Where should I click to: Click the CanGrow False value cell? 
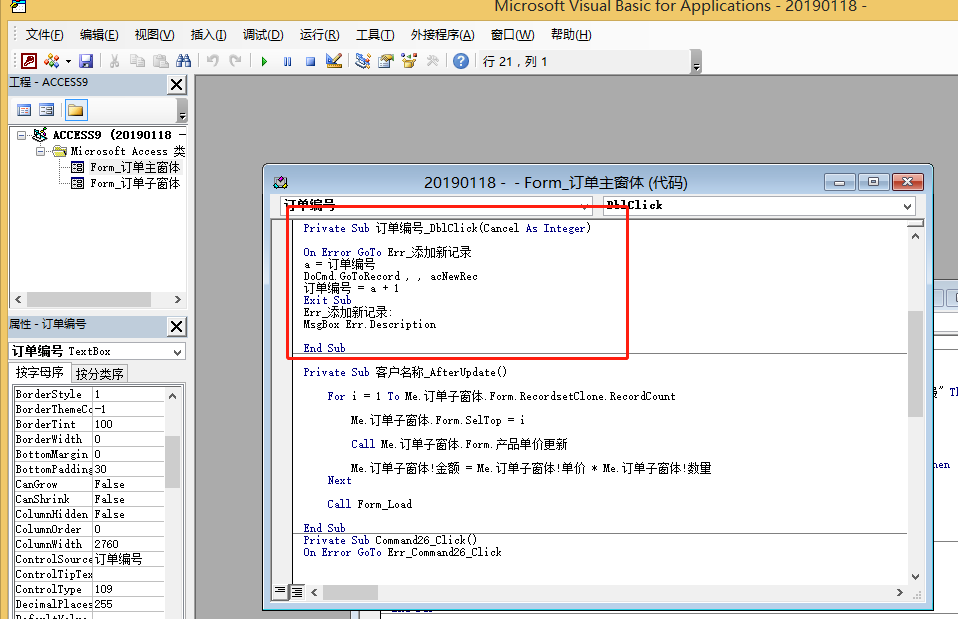pyautogui.click(x=129, y=484)
